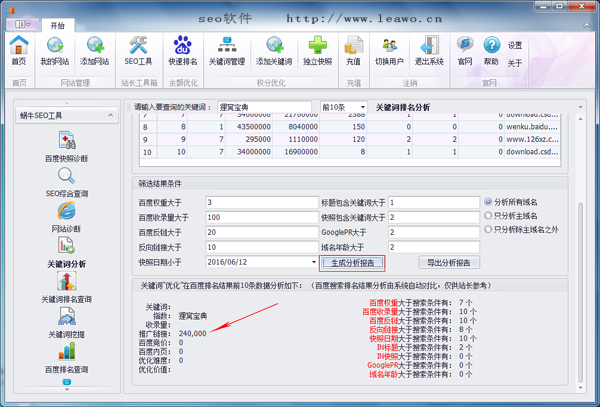Edit the 百度权重大于 field
Viewport: 600px width, 407px height.
coord(262,202)
